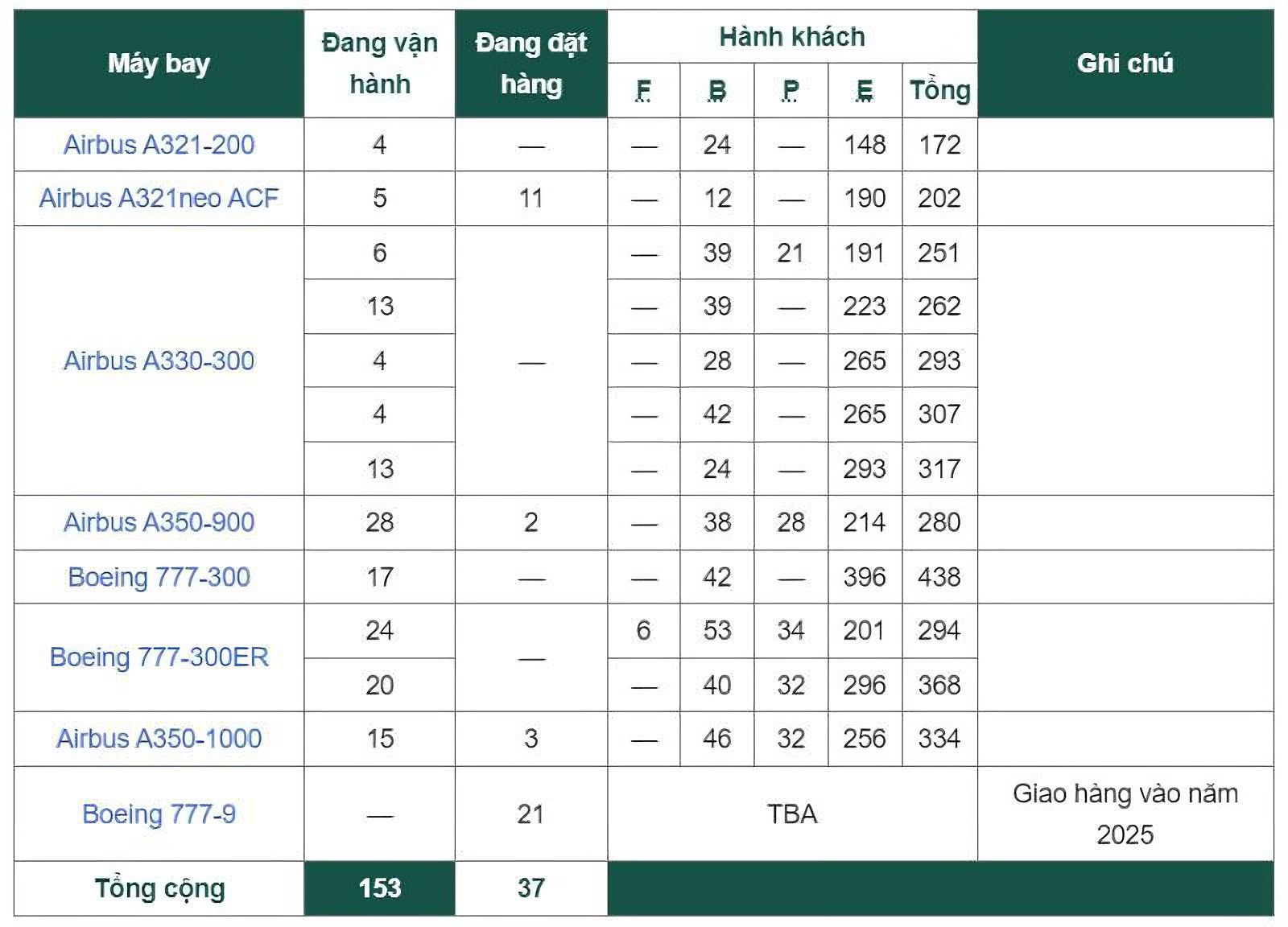Select the Hành khách header cell
Viewport: 1288px width, 927px height.
(792, 37)
